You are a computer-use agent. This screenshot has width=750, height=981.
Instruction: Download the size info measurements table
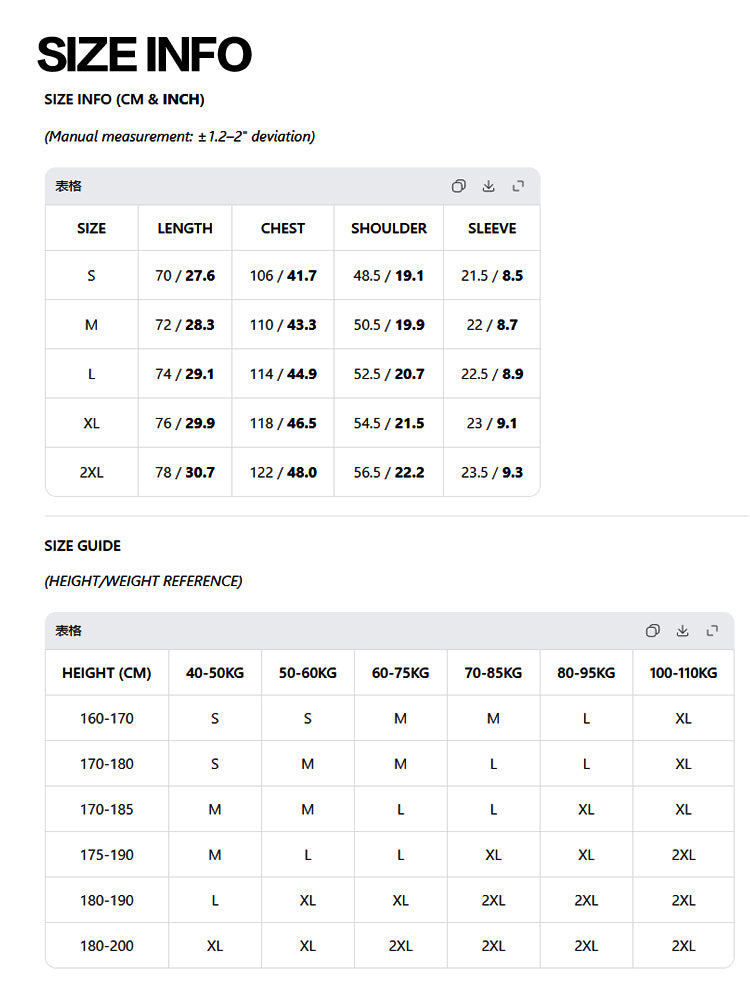coord(489,186)
